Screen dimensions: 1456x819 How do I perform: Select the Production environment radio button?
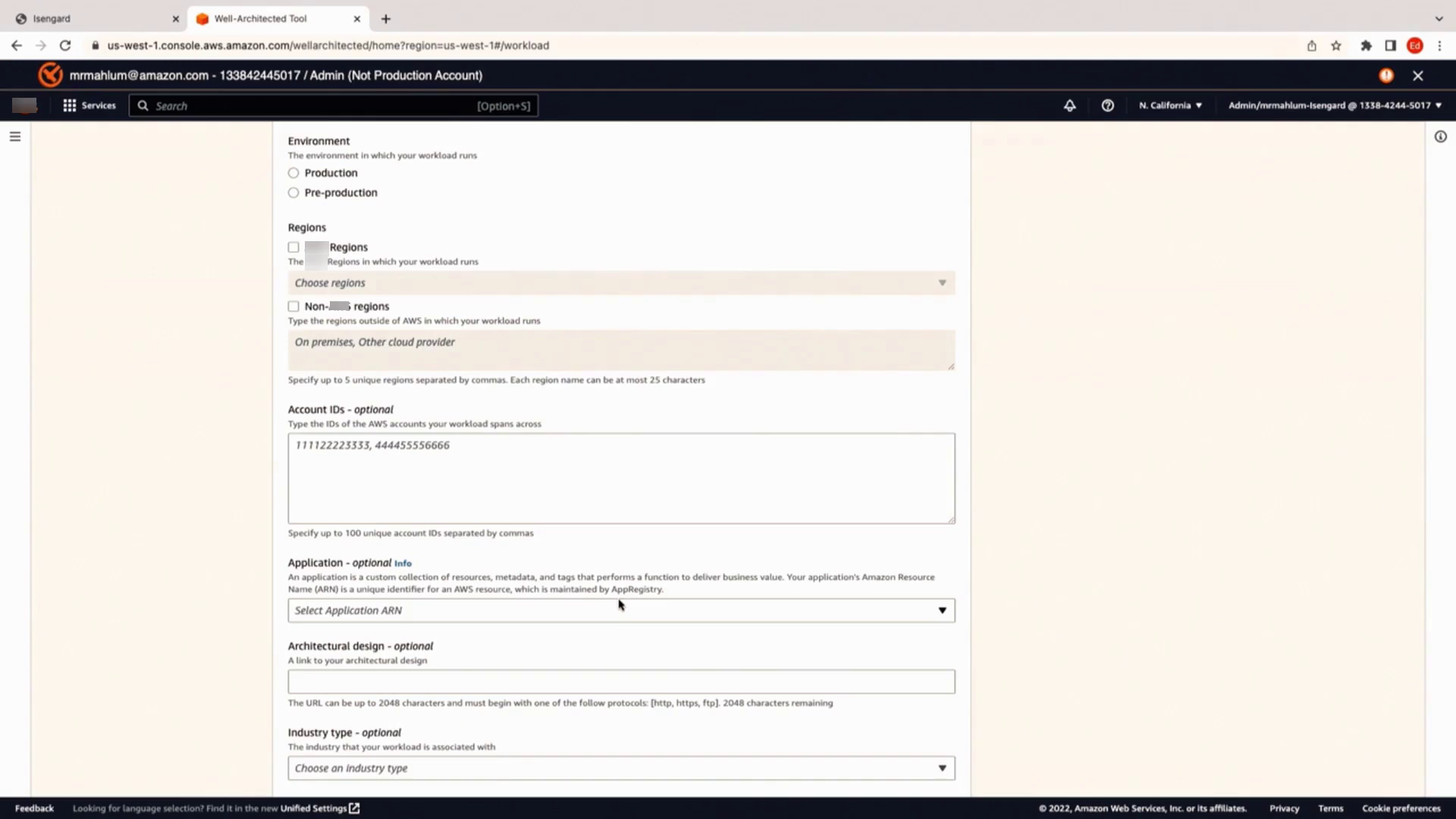click(x=293, y=173)
